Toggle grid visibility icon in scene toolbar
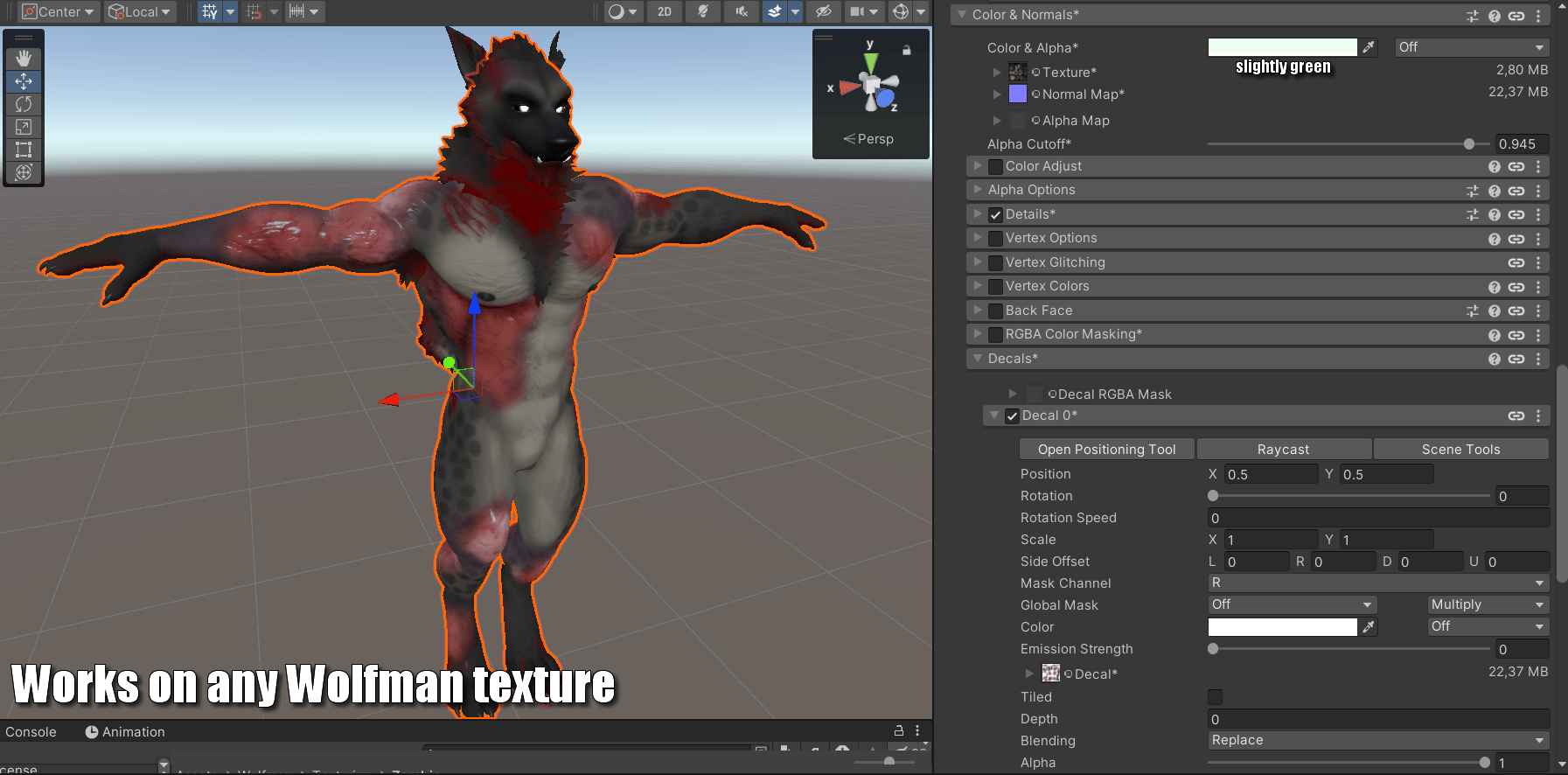The height and width of the screenshot is (775, 1568). [x=210, y=11]
